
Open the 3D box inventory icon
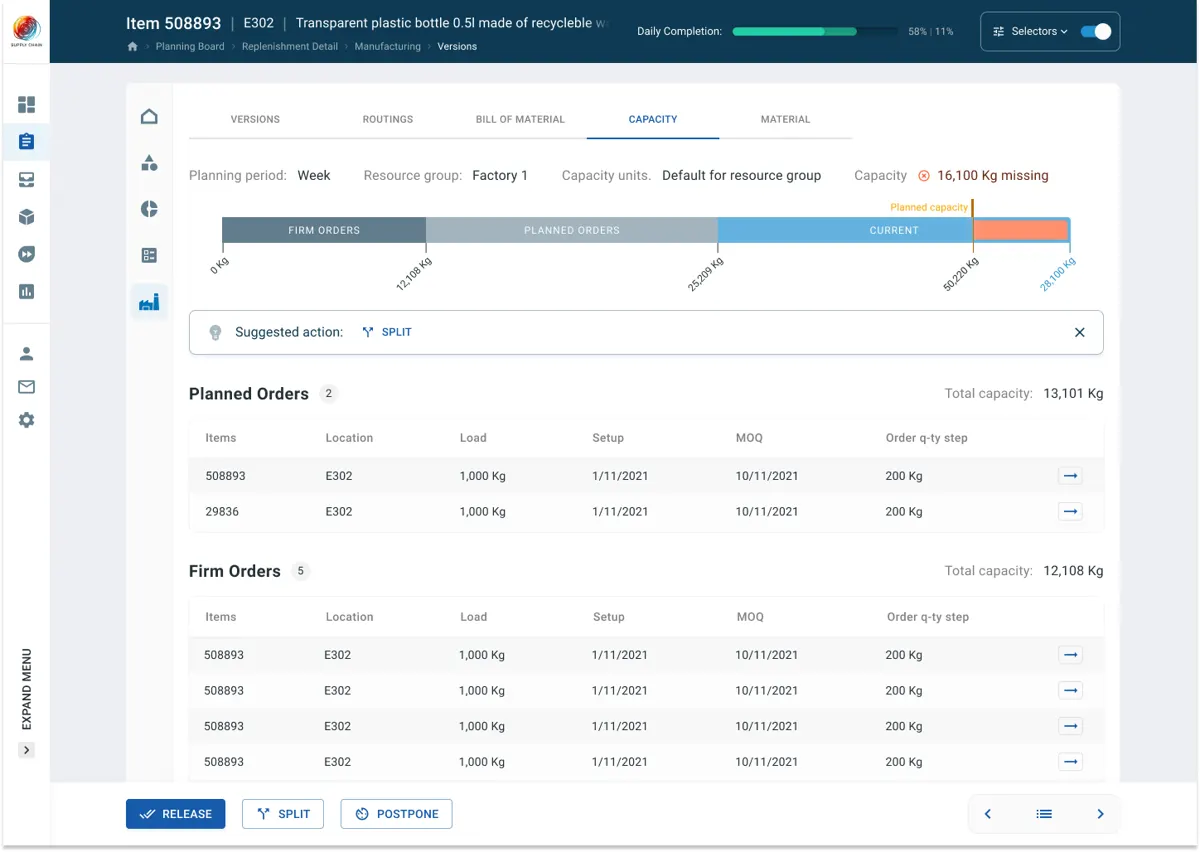[27, 217]
